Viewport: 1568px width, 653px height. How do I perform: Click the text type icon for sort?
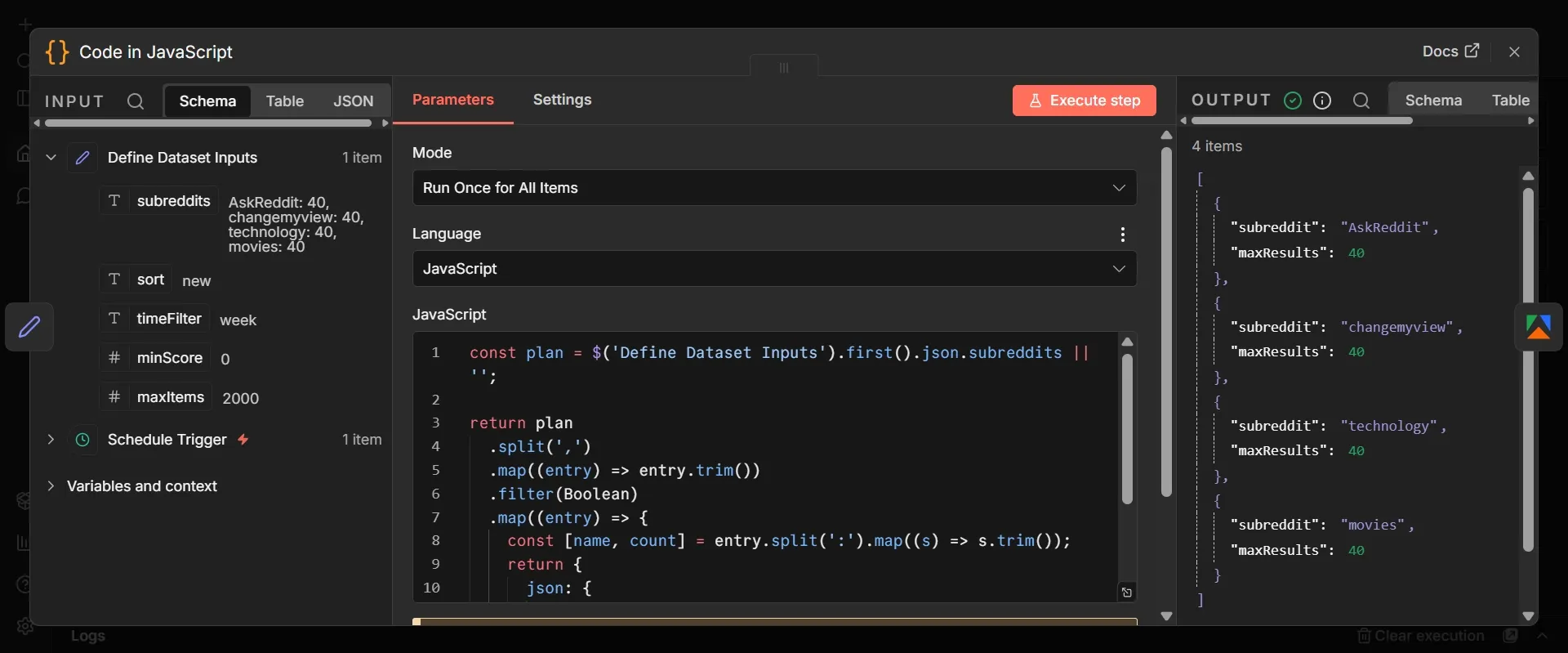coord(114,280)
